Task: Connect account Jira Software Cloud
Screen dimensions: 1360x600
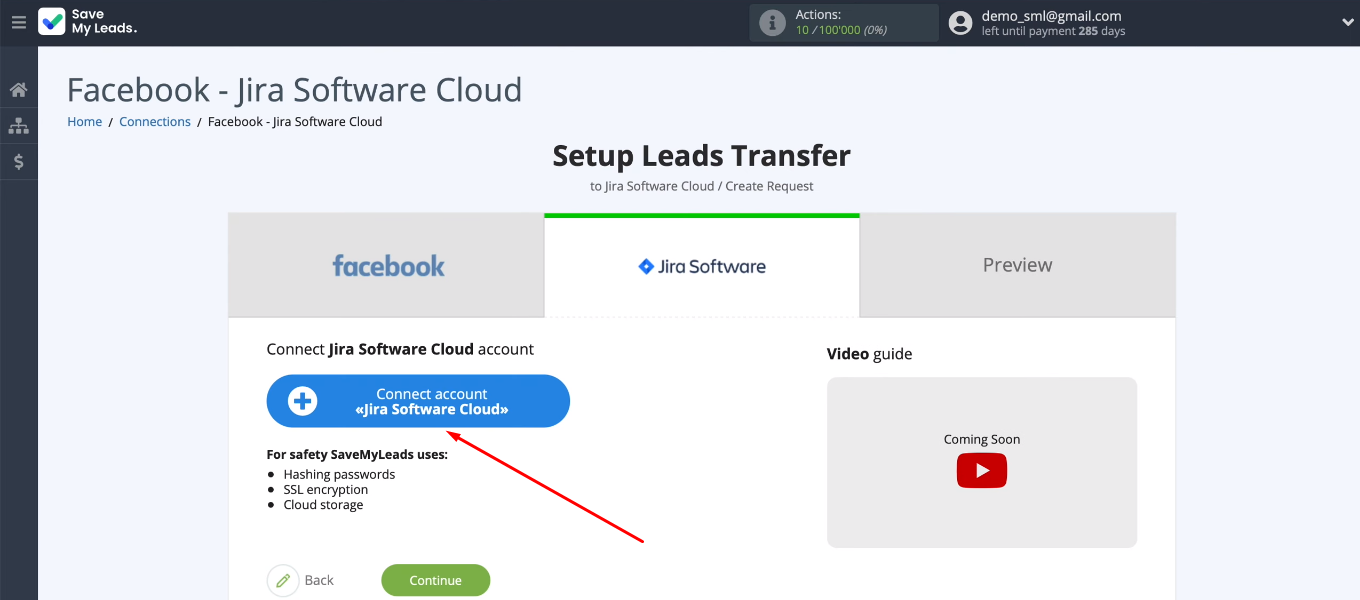Action: [x=418, y=401]
